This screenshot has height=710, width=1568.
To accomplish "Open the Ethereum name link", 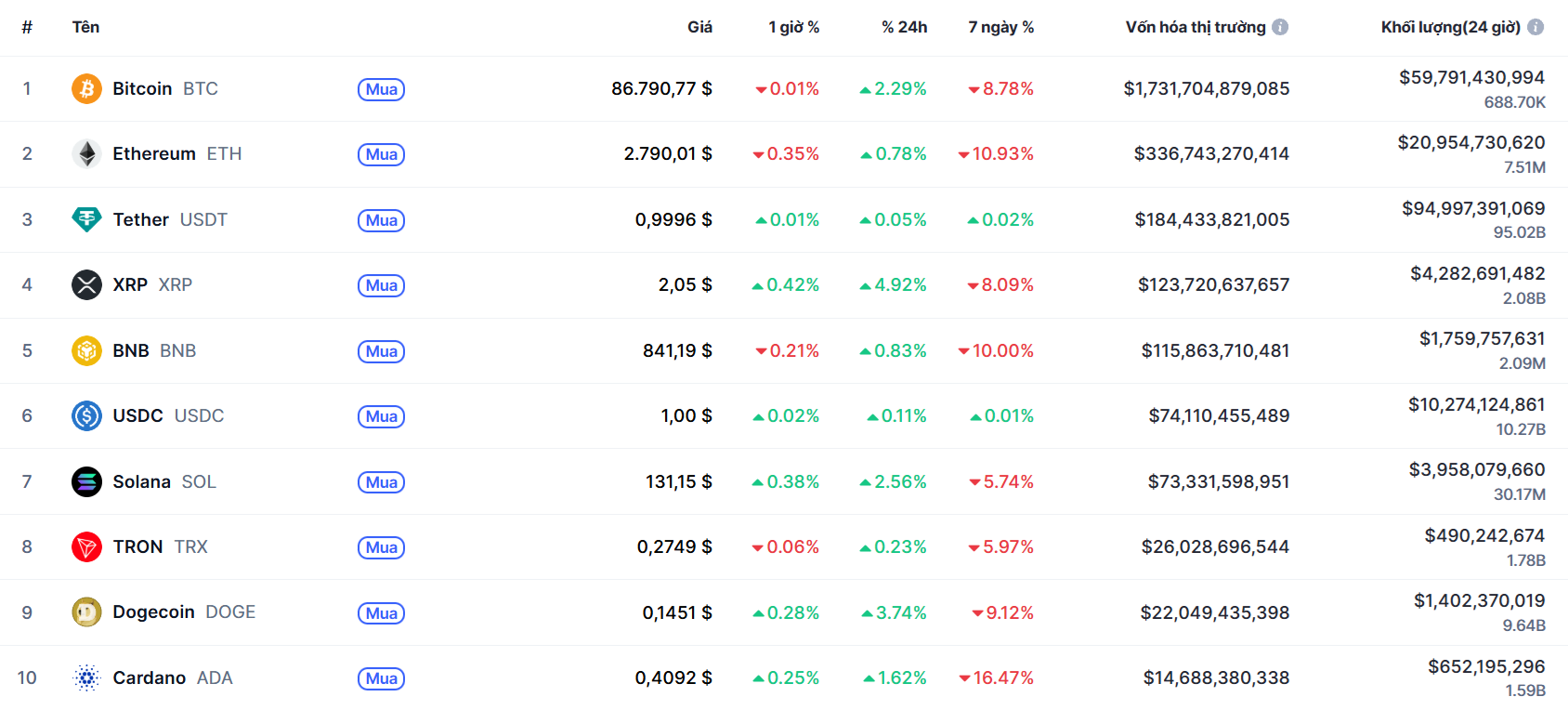I will 154,153.
